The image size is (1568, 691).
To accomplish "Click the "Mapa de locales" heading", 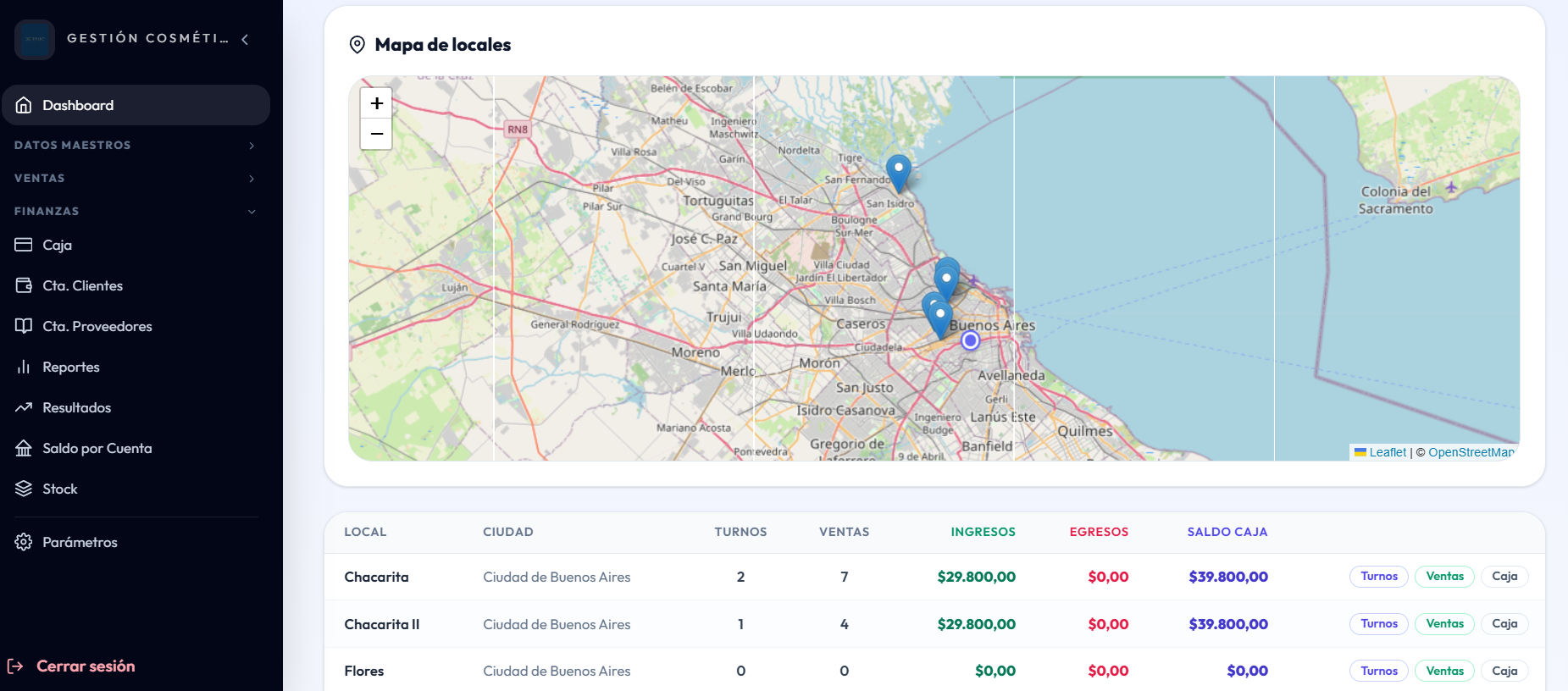I will coord(443,45).
